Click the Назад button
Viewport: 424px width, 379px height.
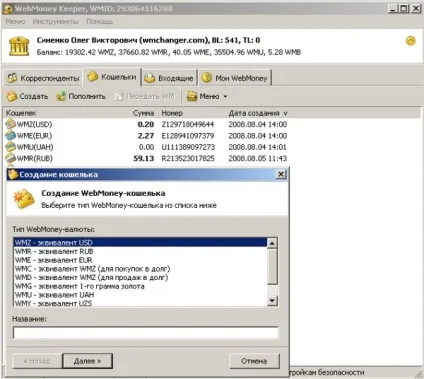coord(37,361)
